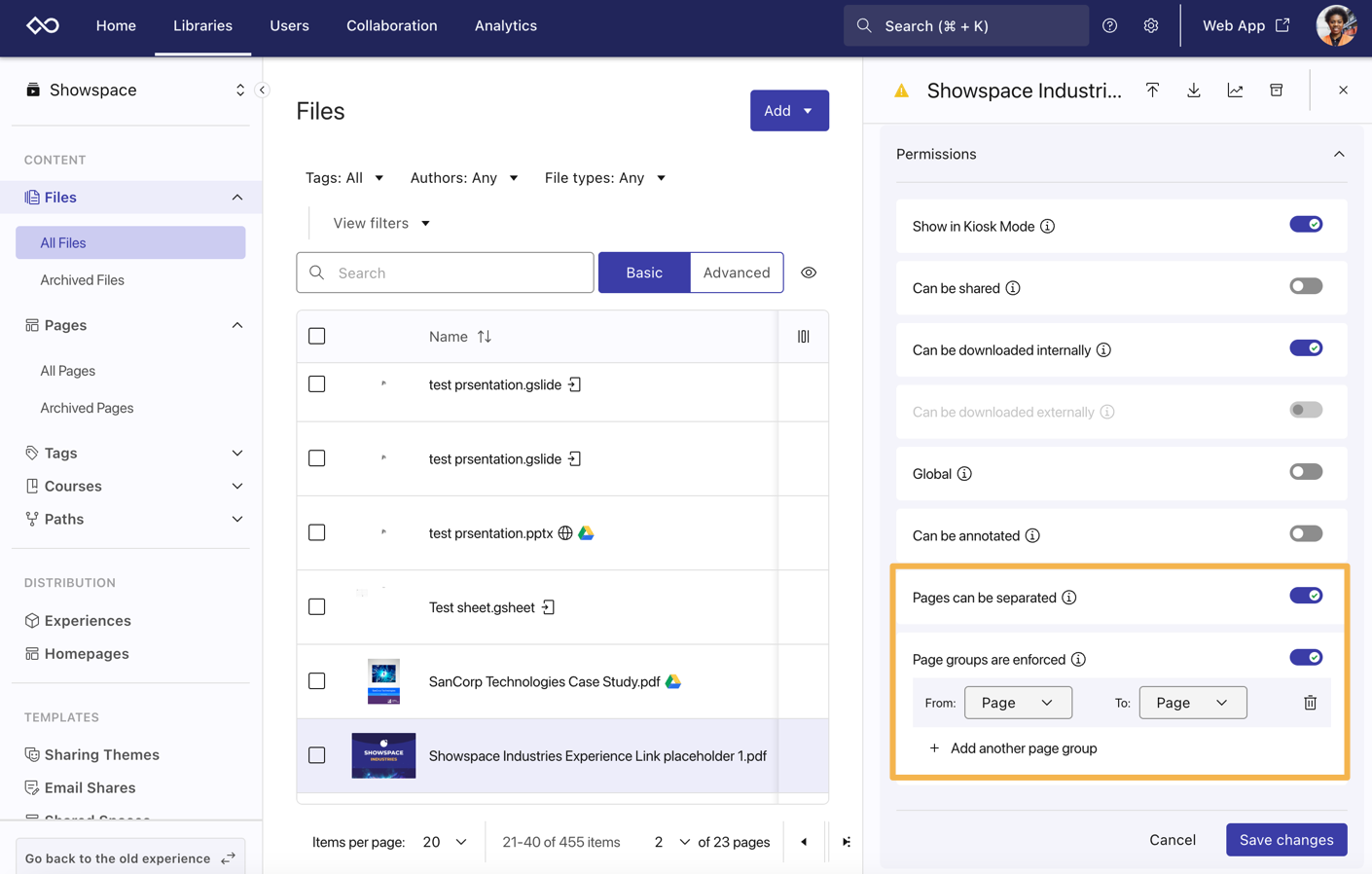Cancel the permission changes

tap(1173, 840)
